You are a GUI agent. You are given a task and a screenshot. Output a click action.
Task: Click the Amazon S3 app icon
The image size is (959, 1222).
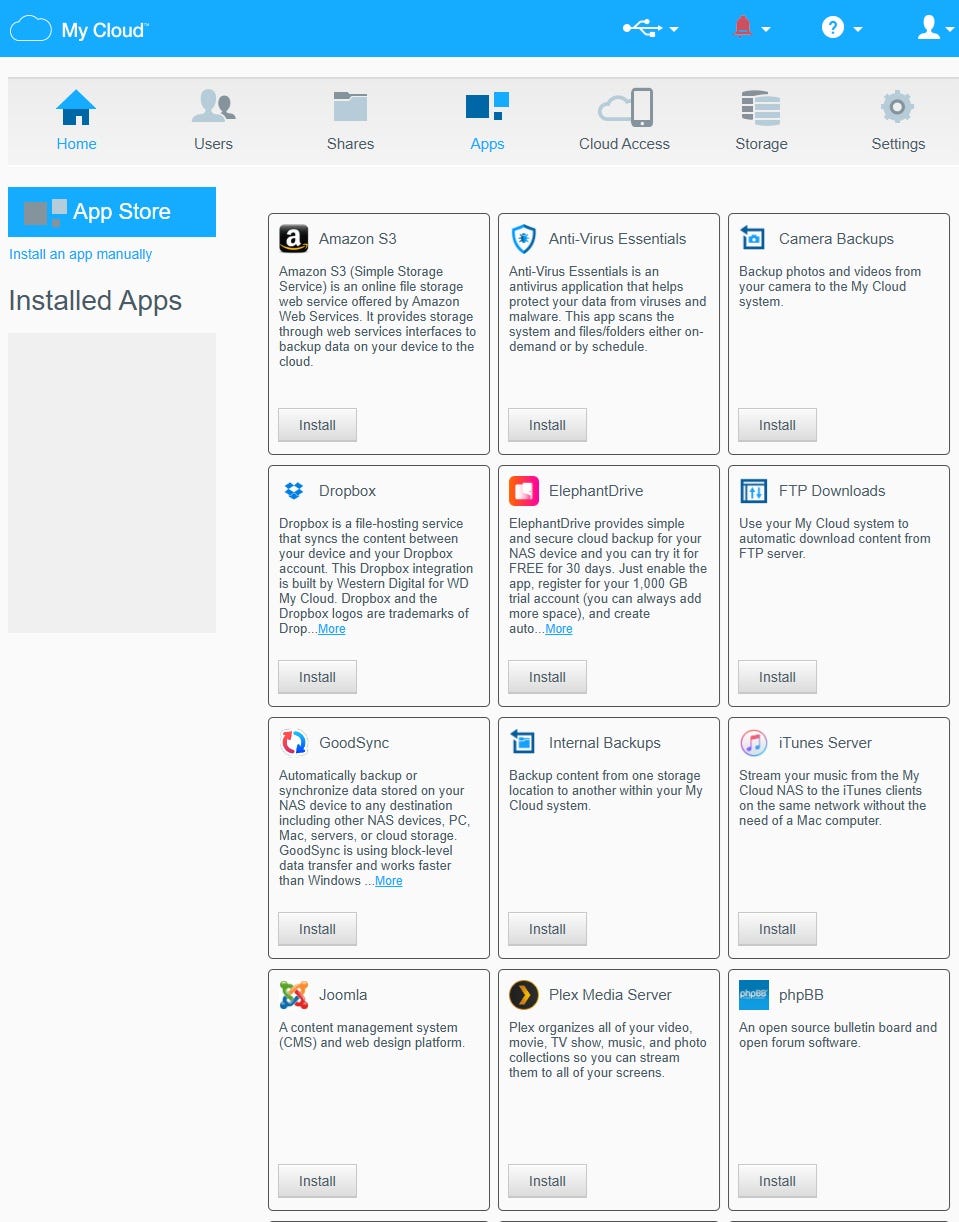click(293, 239)
